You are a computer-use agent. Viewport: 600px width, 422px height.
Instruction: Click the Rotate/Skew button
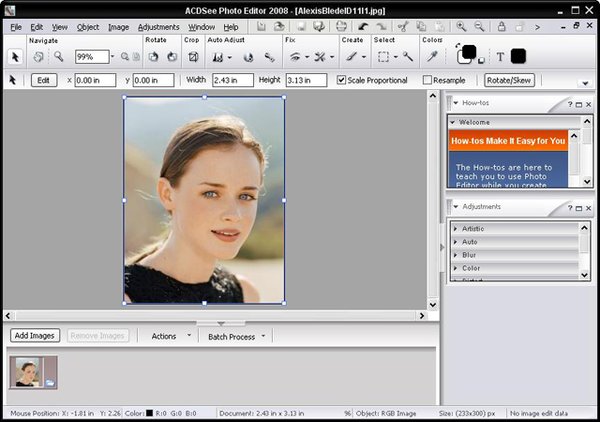click(x=508, y=80)
